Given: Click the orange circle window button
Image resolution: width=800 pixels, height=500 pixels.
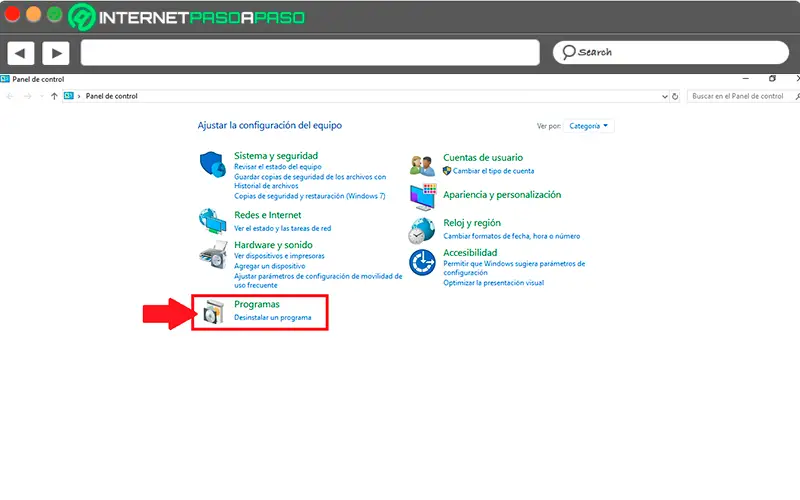Looking at the screenshot, I should (x=33, y=14).
